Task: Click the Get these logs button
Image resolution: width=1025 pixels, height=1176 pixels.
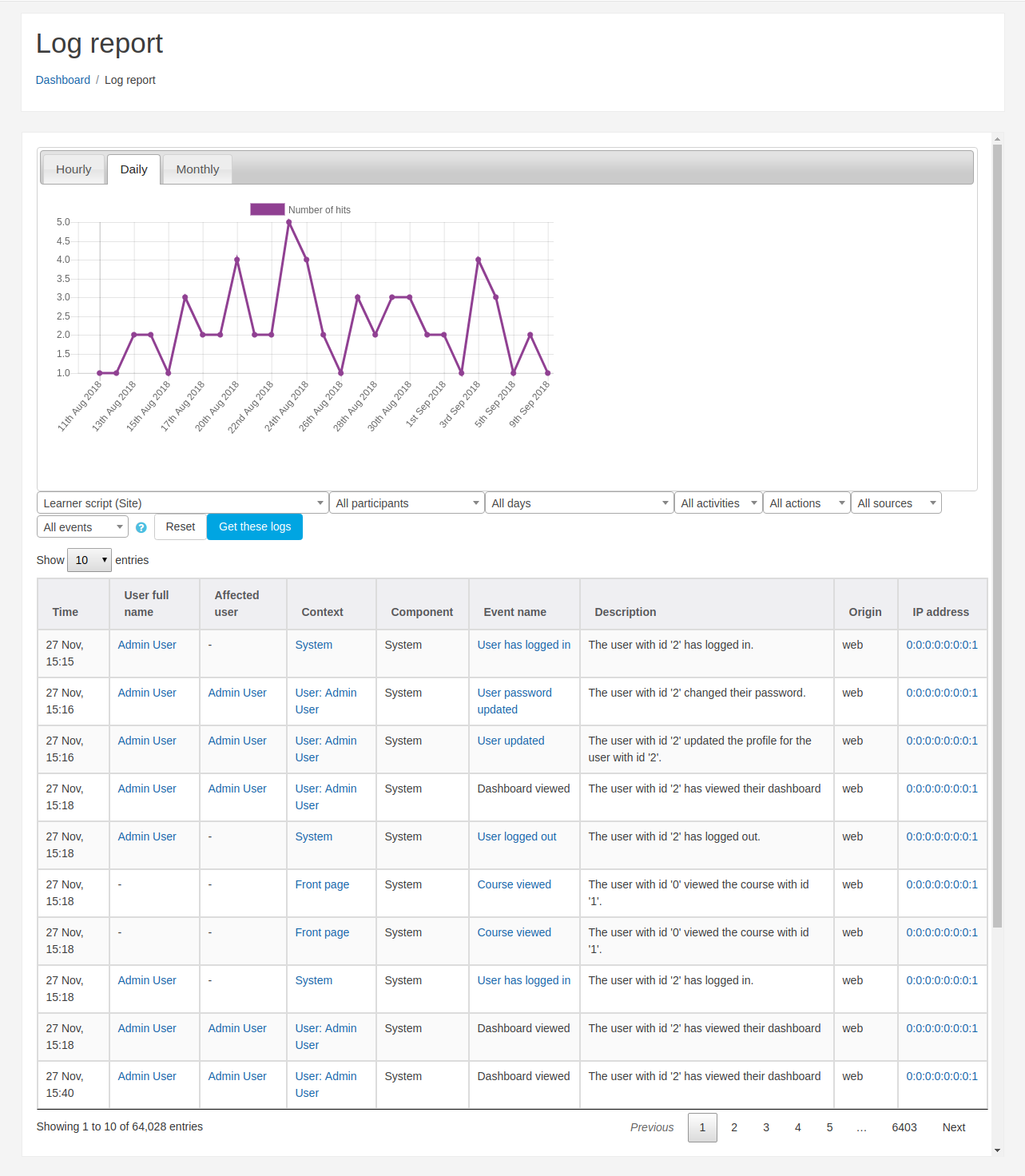Action: 255,526
